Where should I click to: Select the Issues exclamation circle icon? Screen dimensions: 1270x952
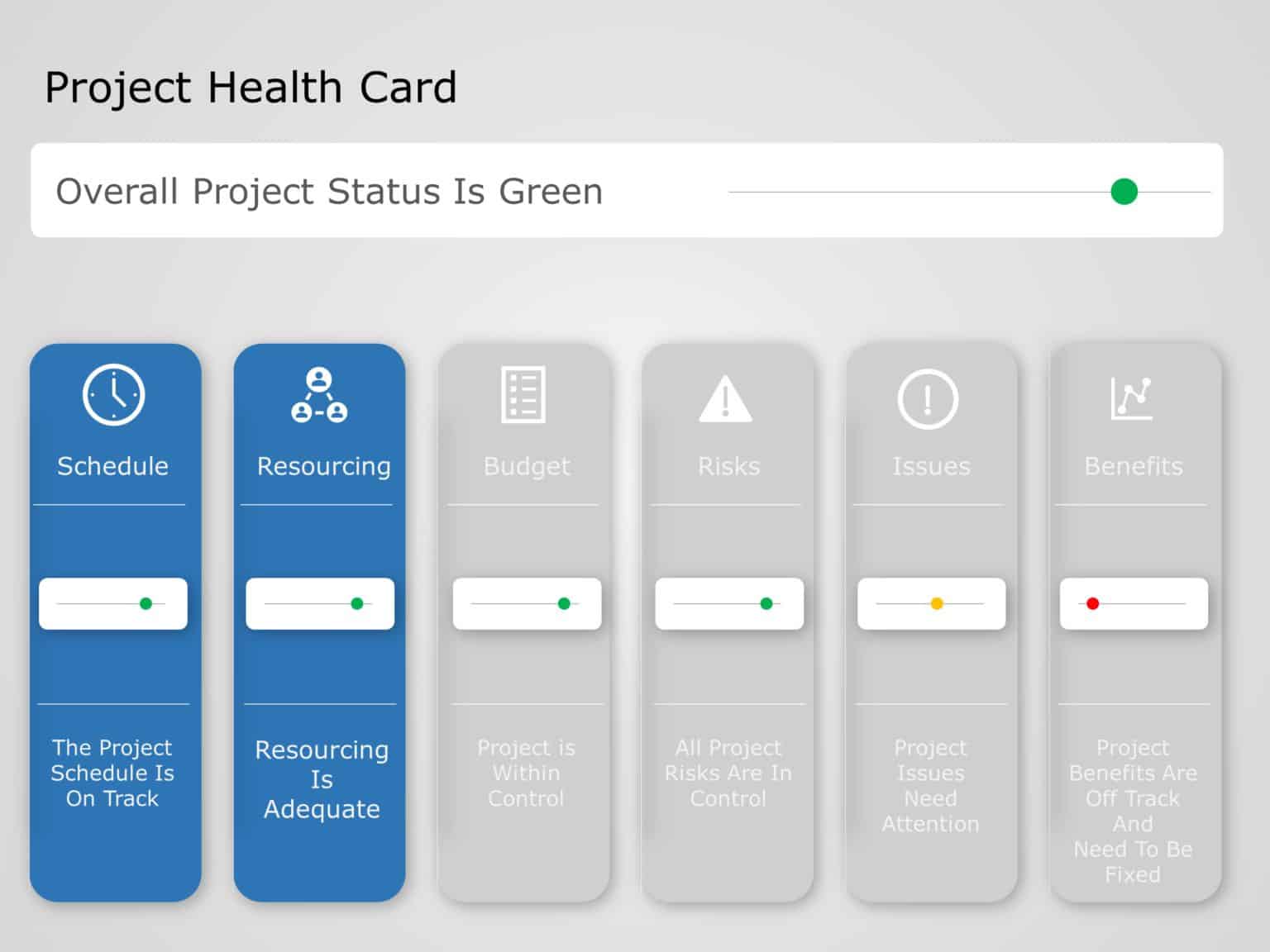(x=930, y=397)
